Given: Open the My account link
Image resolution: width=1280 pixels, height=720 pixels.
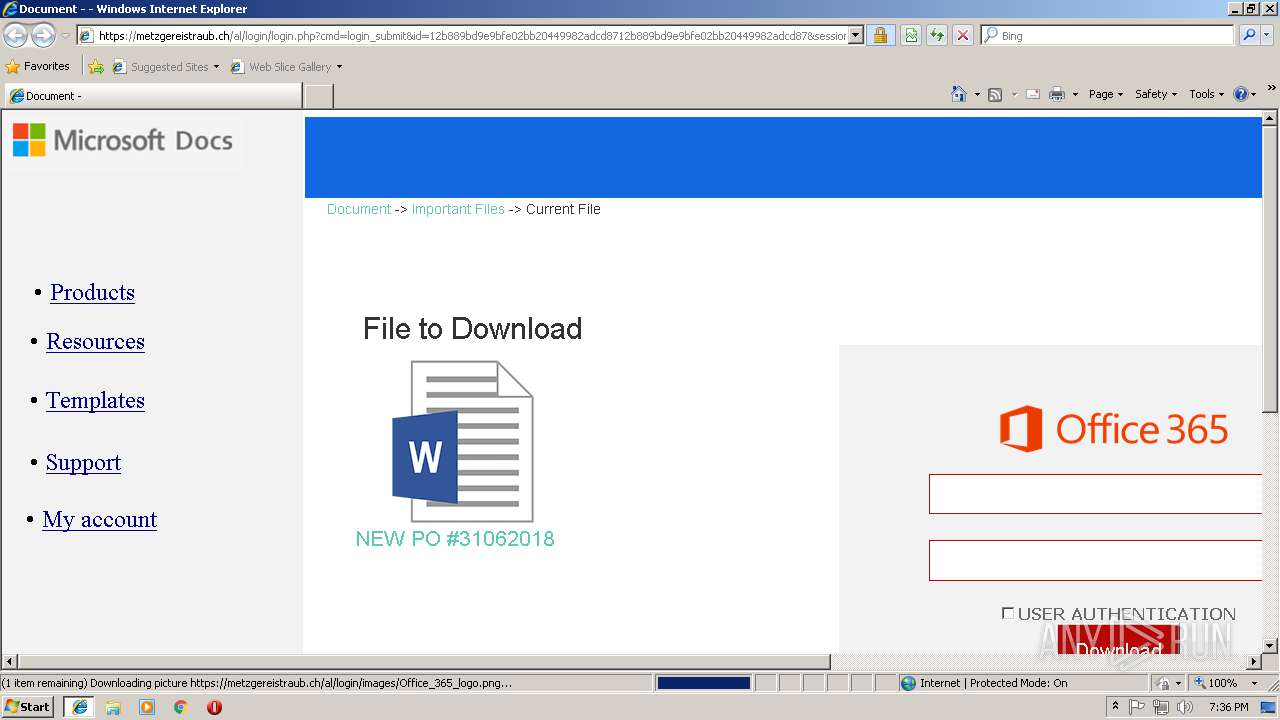Looking at the screenshot, I should click(x=100, y=519).
